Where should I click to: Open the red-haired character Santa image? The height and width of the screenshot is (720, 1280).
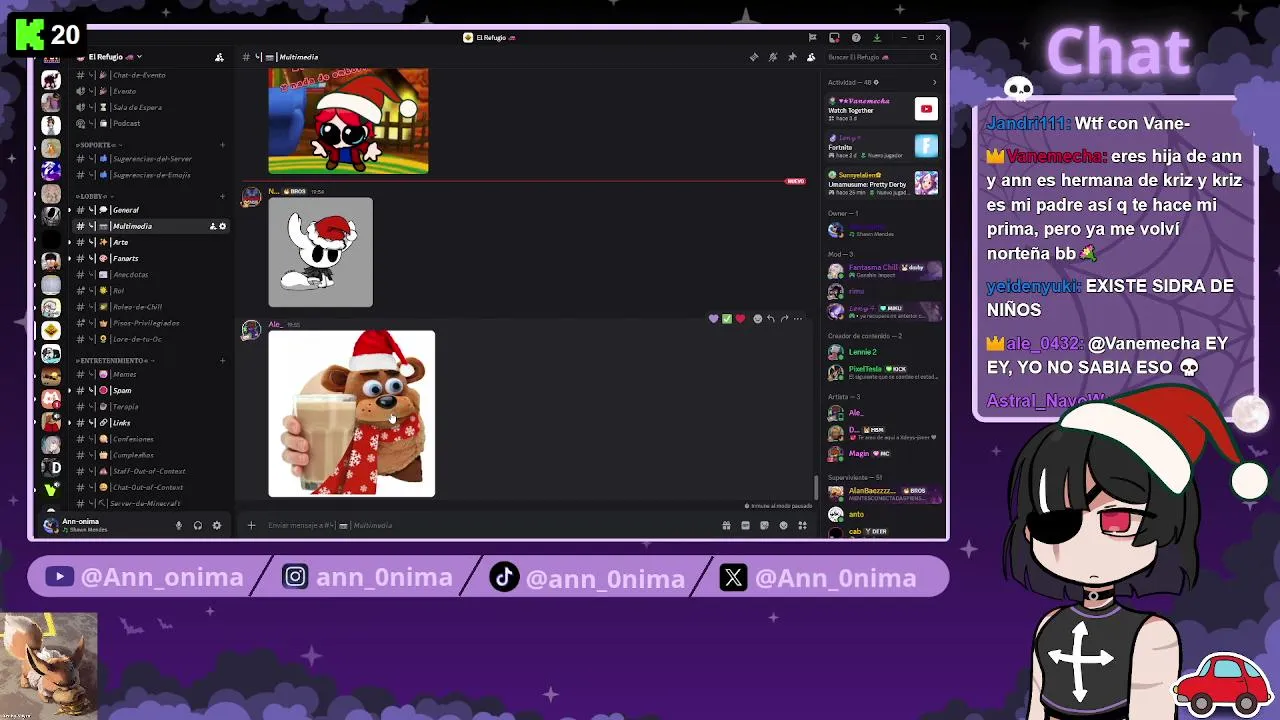348,121
